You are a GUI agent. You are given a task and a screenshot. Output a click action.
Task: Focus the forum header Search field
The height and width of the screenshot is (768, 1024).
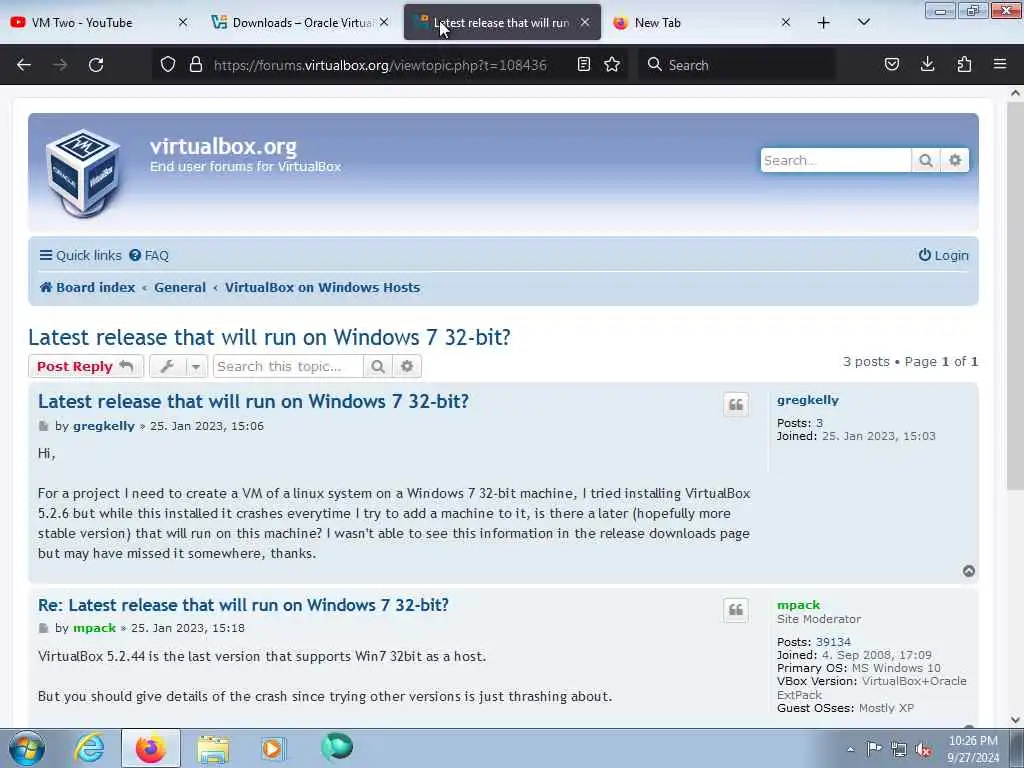click(835, 160)
